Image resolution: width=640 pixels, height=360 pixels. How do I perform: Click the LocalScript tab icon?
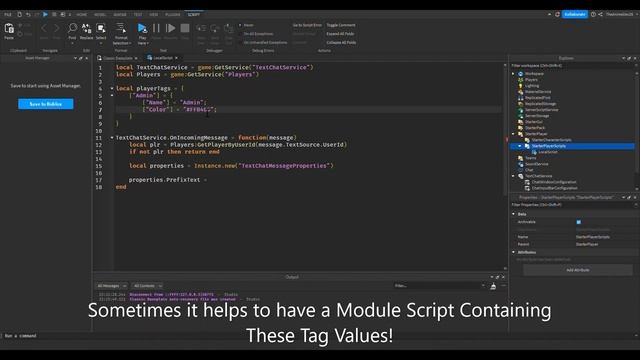click(x=149, y=58)
